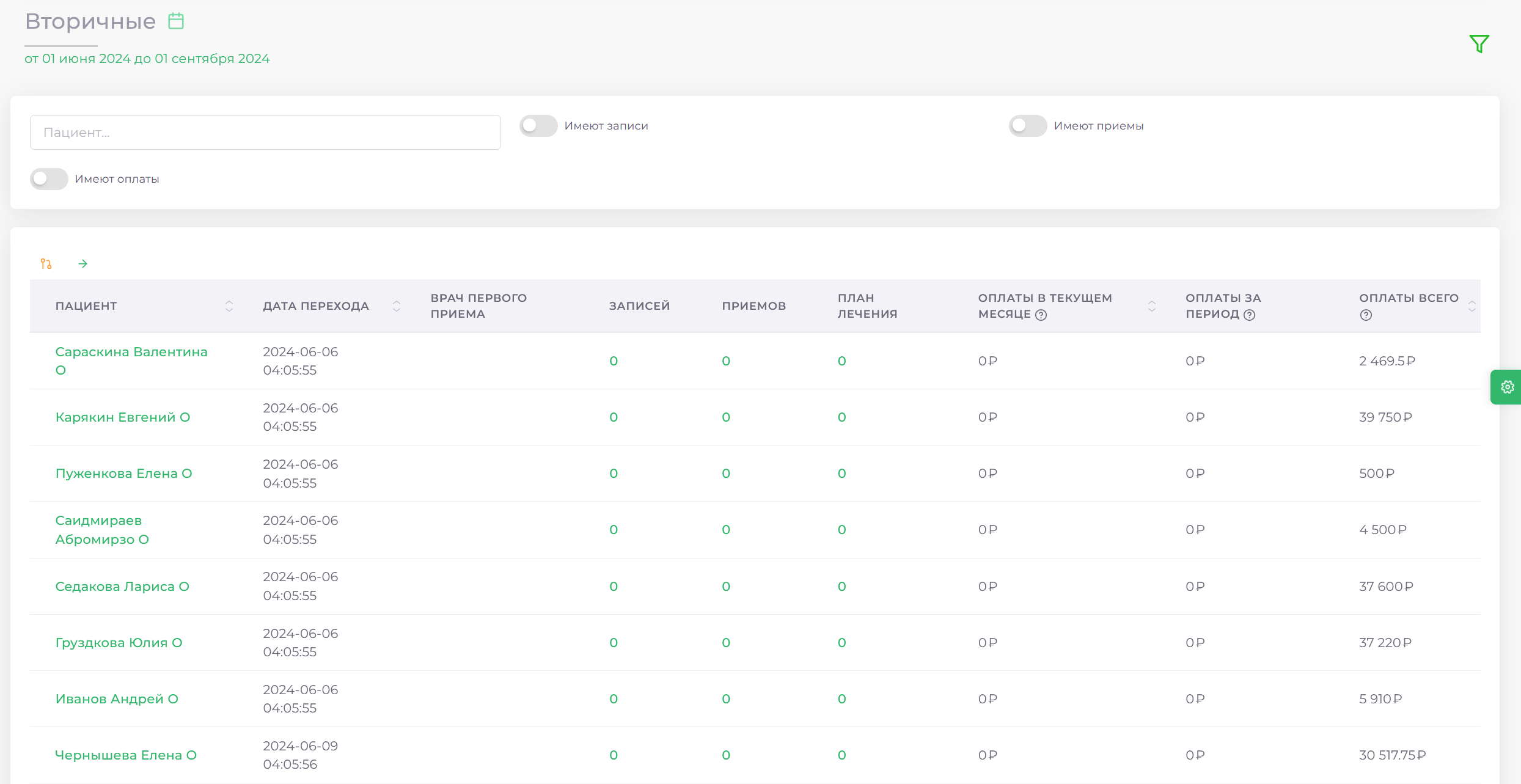
Task: Select total payment 37 220 ₽
Action: [1385, 643]
